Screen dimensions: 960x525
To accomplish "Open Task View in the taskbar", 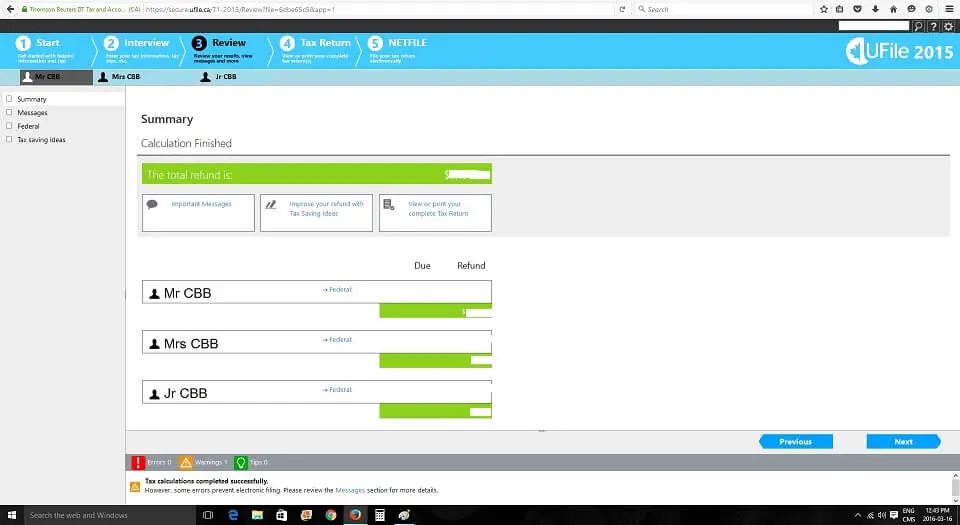I will [x=208, y=515].
